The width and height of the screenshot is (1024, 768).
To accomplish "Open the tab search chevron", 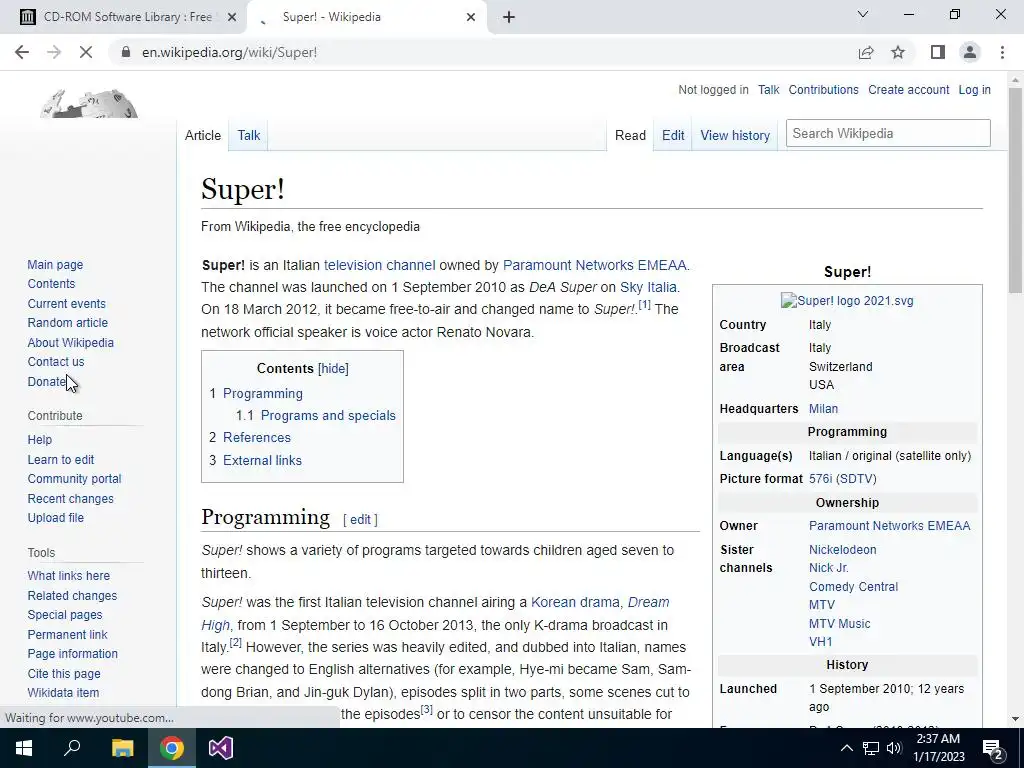I will (x=863, y=14).
